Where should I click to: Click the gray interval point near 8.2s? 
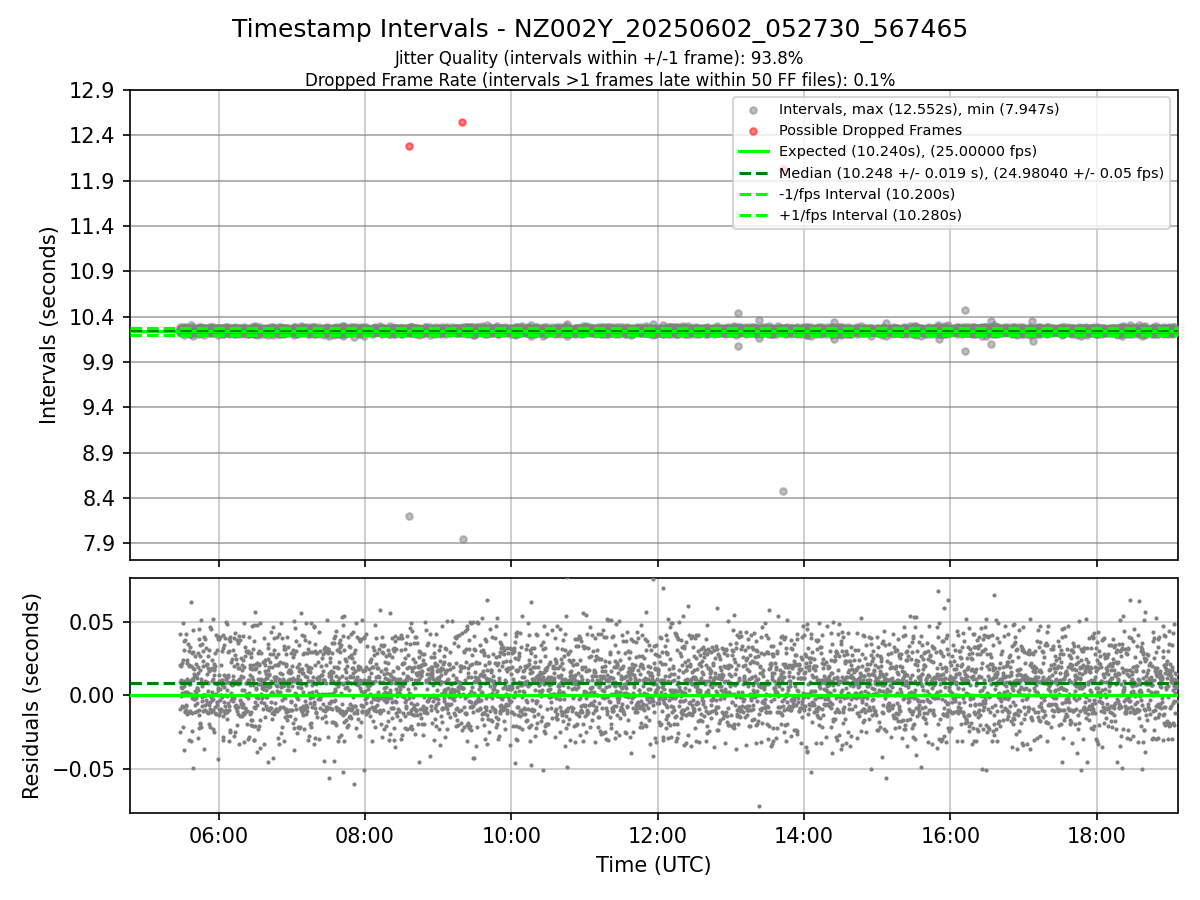409,516
